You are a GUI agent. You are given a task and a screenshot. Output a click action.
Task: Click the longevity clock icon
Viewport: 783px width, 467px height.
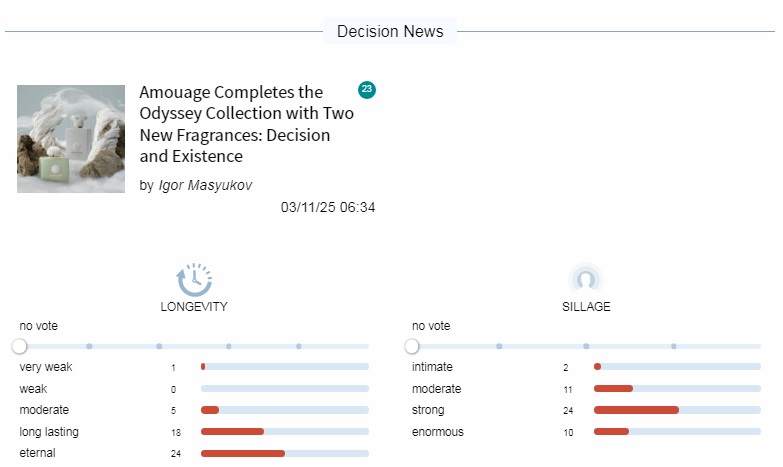194,279
